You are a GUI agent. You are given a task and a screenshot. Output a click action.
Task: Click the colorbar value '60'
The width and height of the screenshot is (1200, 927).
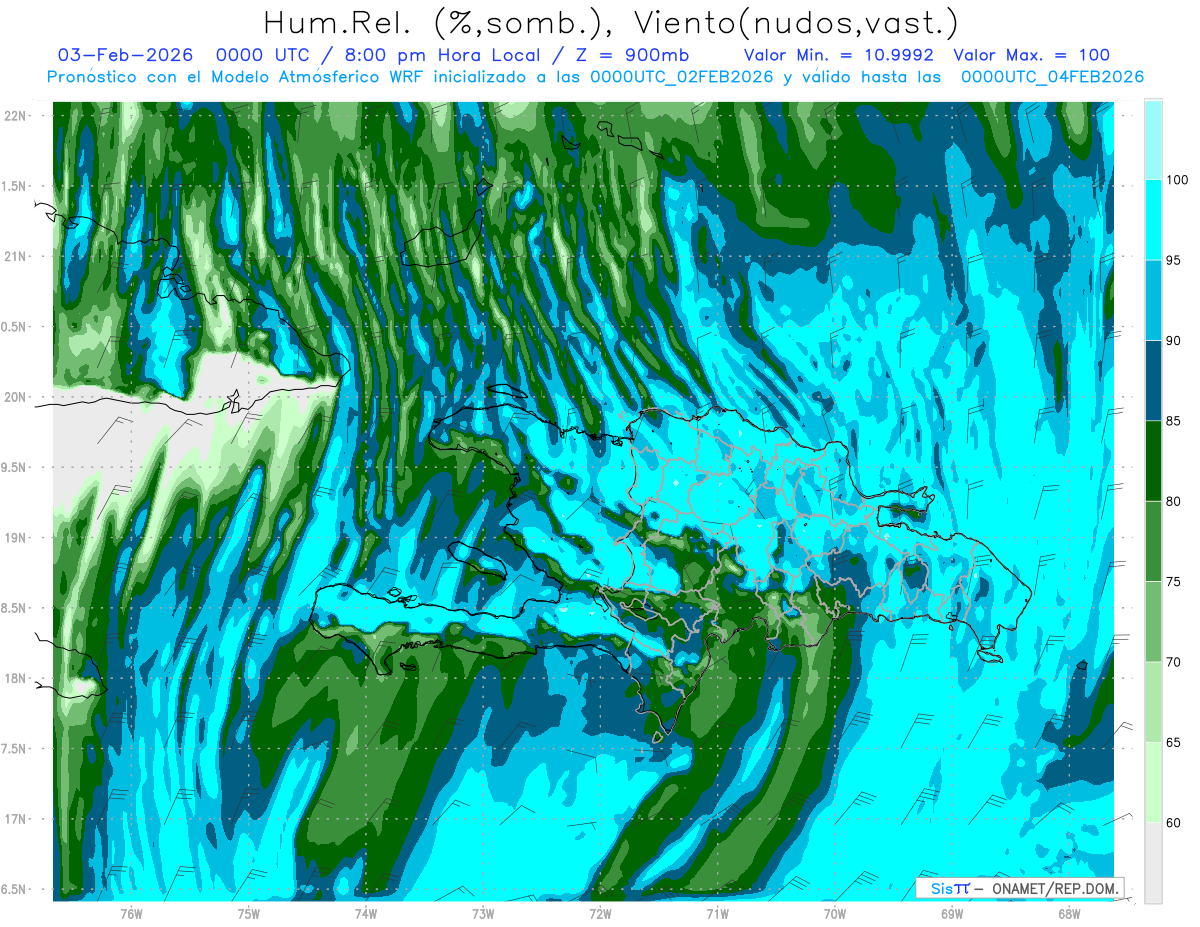(1174, 822)
